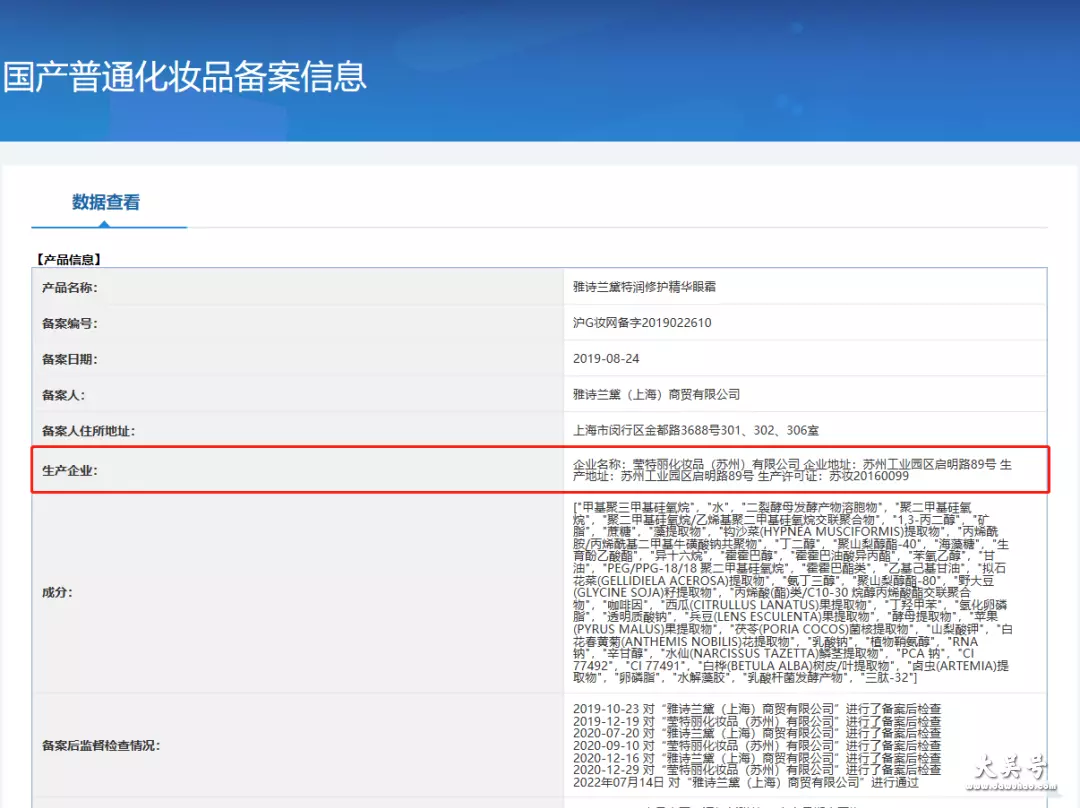Select the 2020-12-29 inspection record line

[757, 770]
